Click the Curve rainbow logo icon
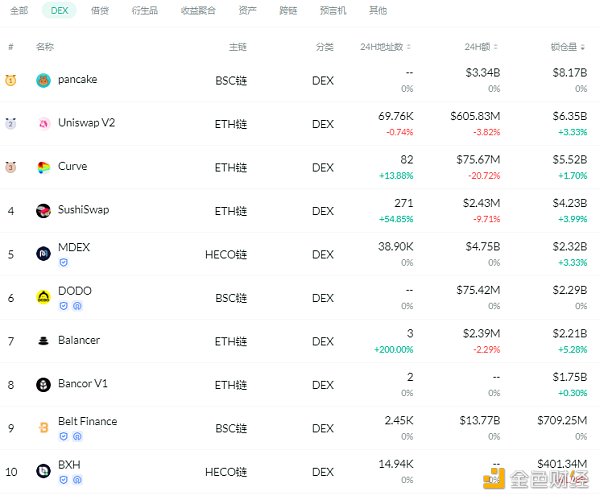The width and height of the screenshot is (600, 500). (43, 167)
